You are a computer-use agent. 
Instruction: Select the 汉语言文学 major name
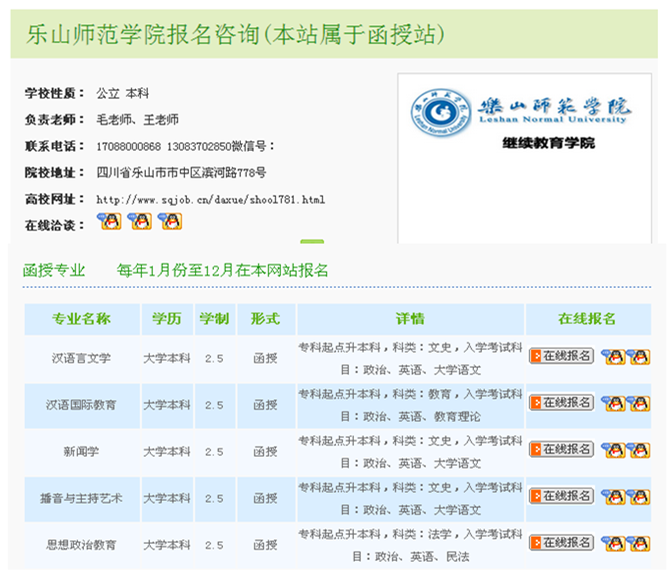[81, 359]
